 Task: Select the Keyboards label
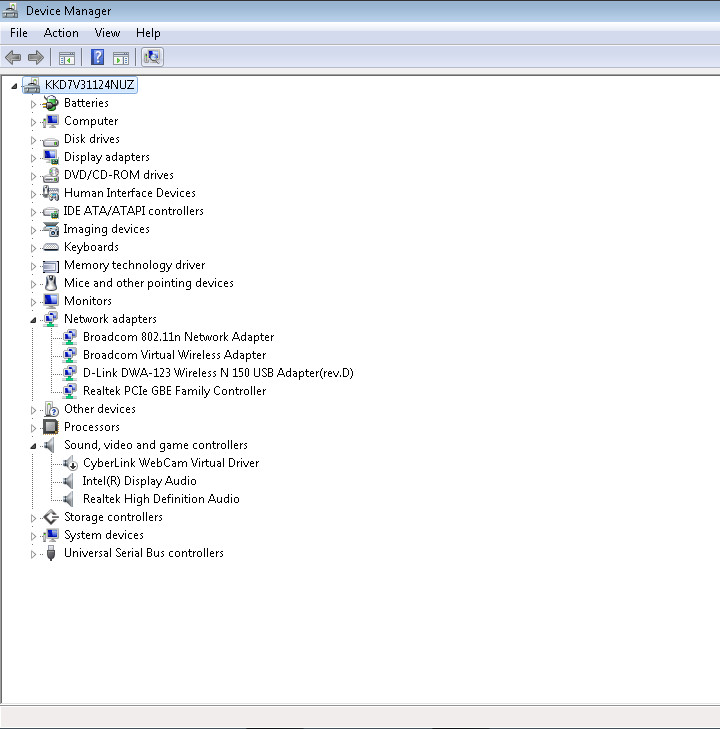(91, 247)
